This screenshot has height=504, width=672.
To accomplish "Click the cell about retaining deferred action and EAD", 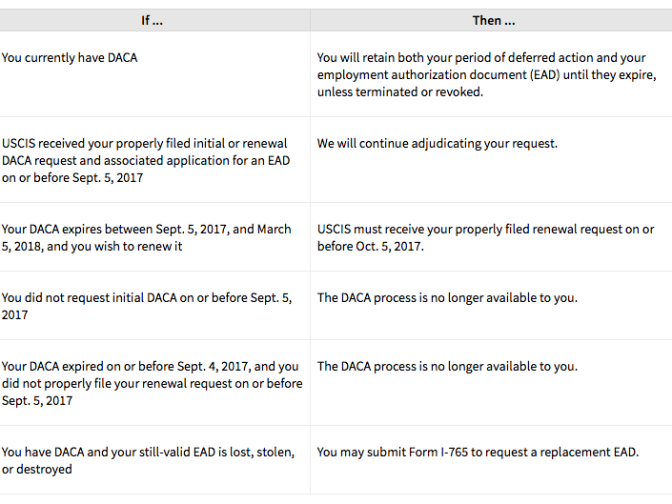I will point(486,75).
